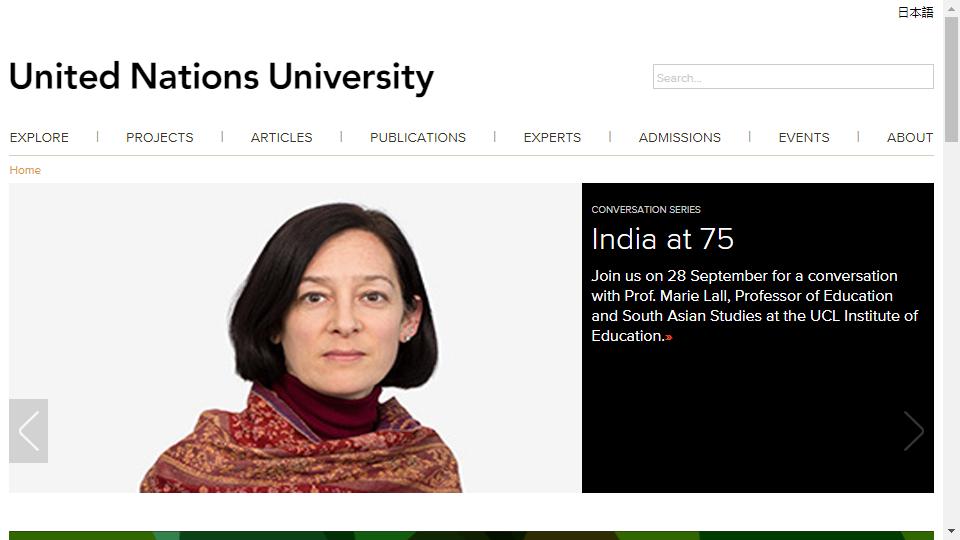Image resolution: width=960 pixels, height=540 pixels.
Task: Open the EVENTS menu item
Action: pos(804,137)
